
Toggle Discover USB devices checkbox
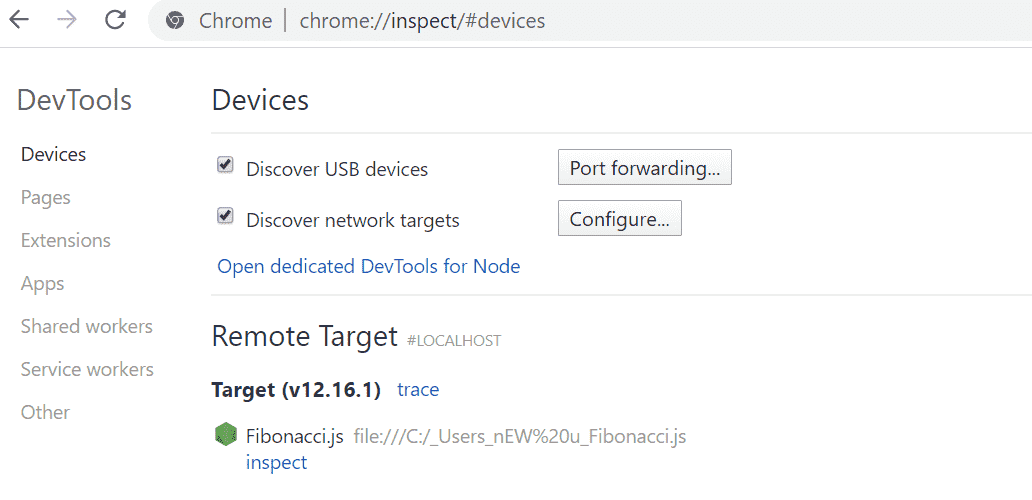[225, 165]
